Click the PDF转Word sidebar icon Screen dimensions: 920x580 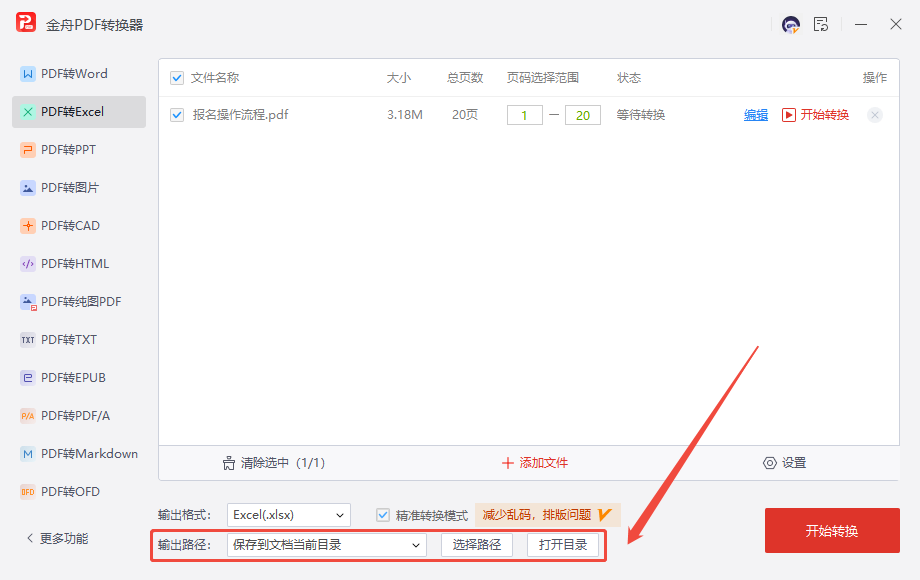point(28,74)
